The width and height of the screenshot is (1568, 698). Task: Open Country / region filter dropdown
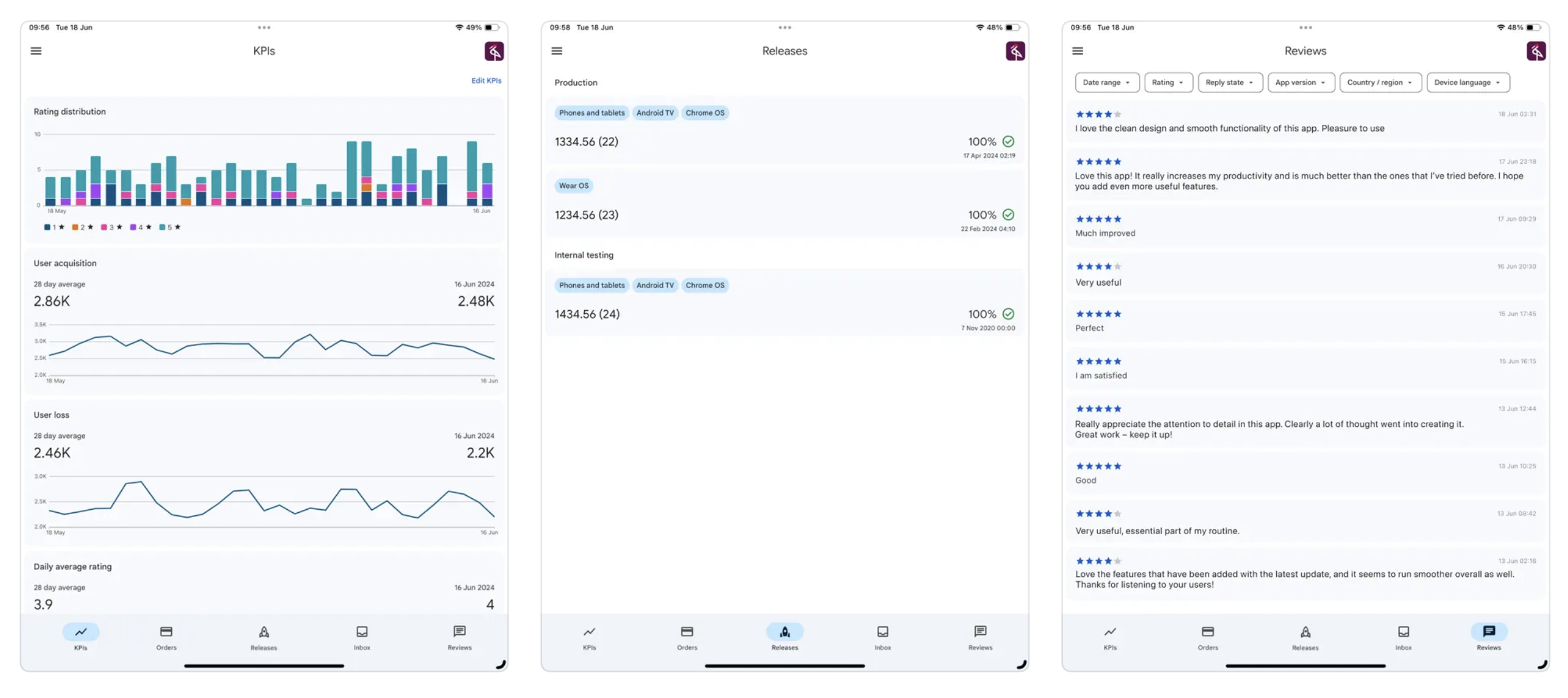point(1380,82)
